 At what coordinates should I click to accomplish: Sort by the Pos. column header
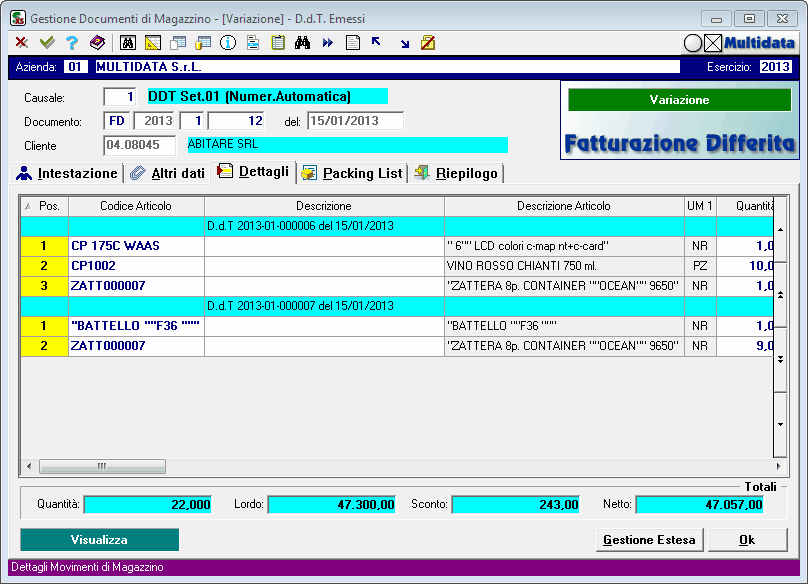click(45, 206)
